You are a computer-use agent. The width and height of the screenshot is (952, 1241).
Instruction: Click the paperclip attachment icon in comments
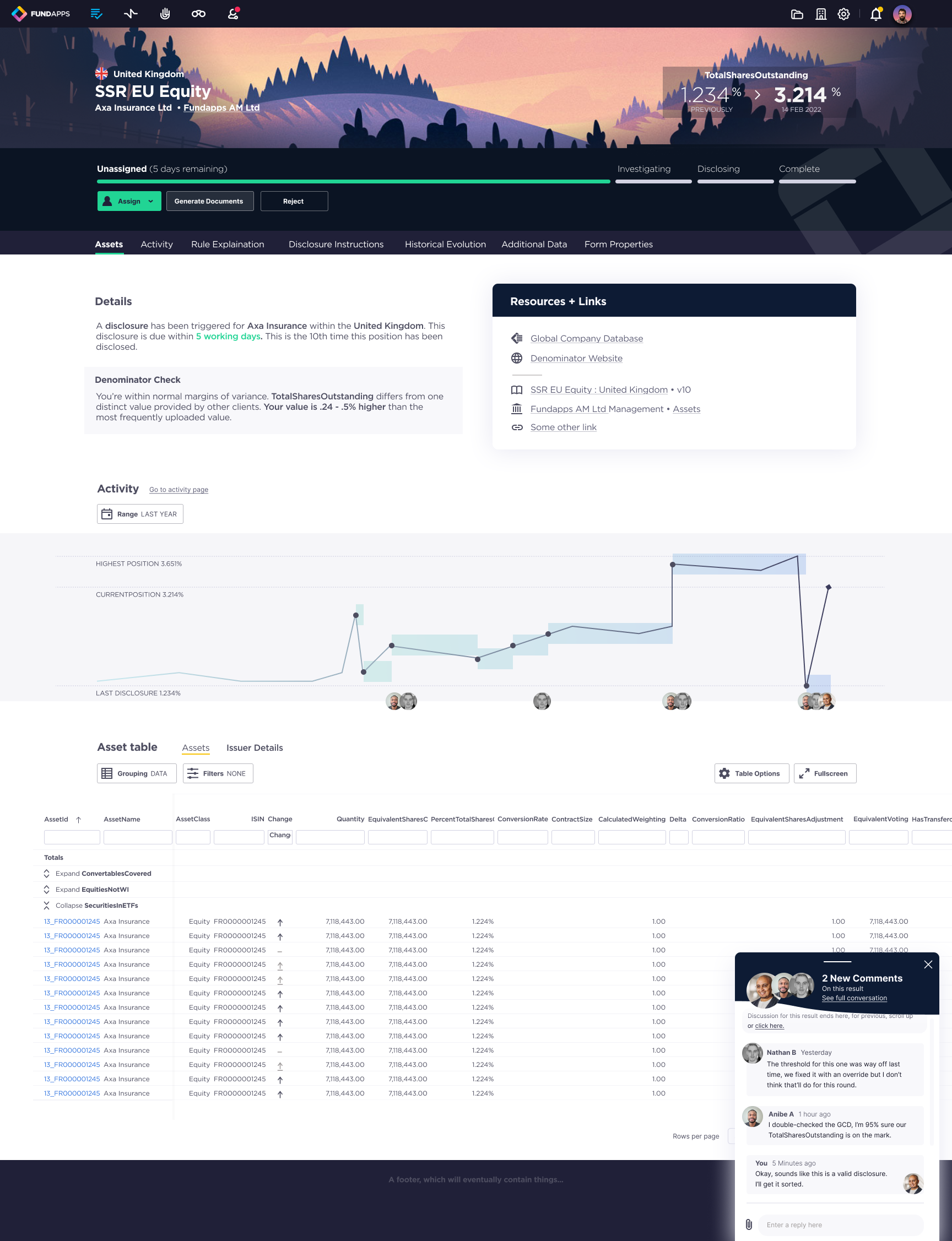pyautogui.click(x=749, y=1224)
